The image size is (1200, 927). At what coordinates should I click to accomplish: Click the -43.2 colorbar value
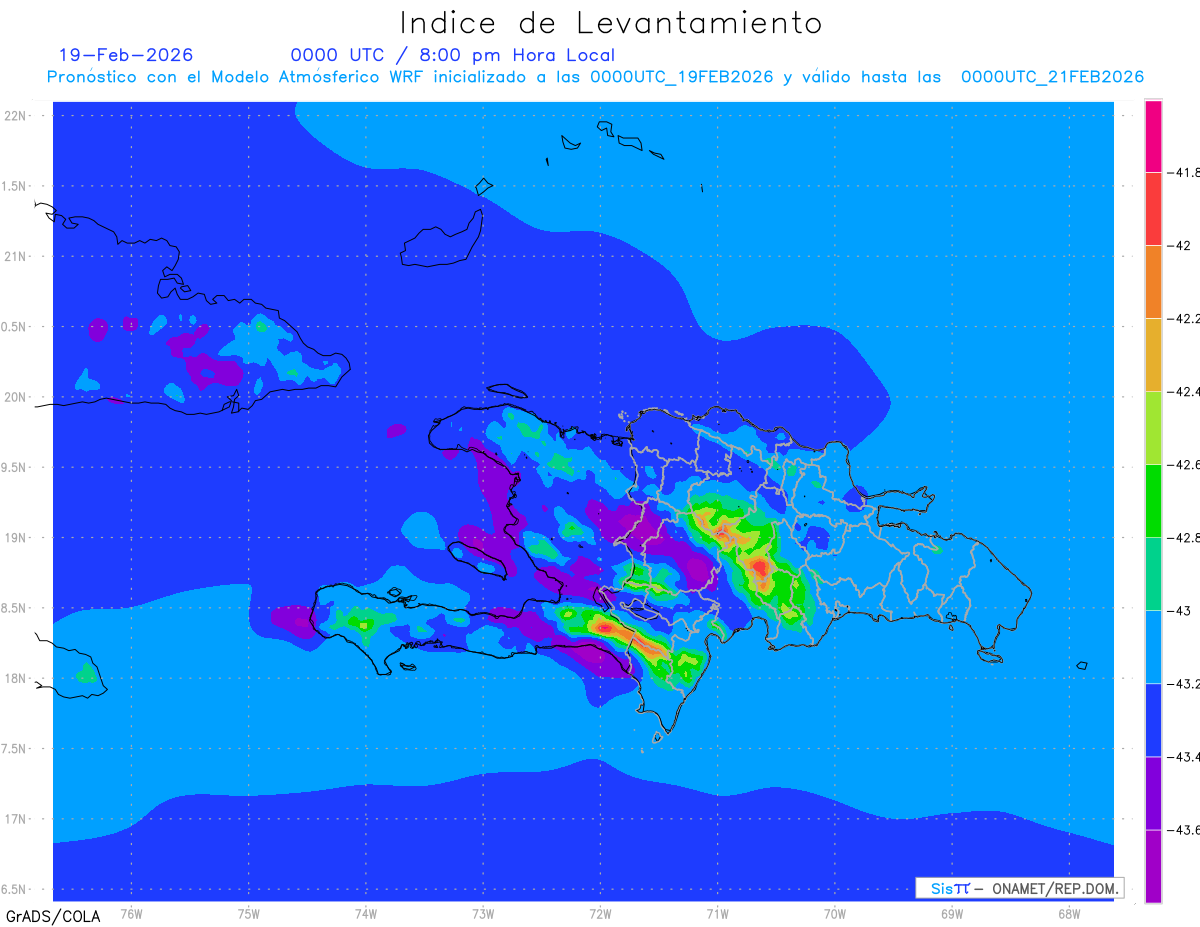tap(1184, 684)
